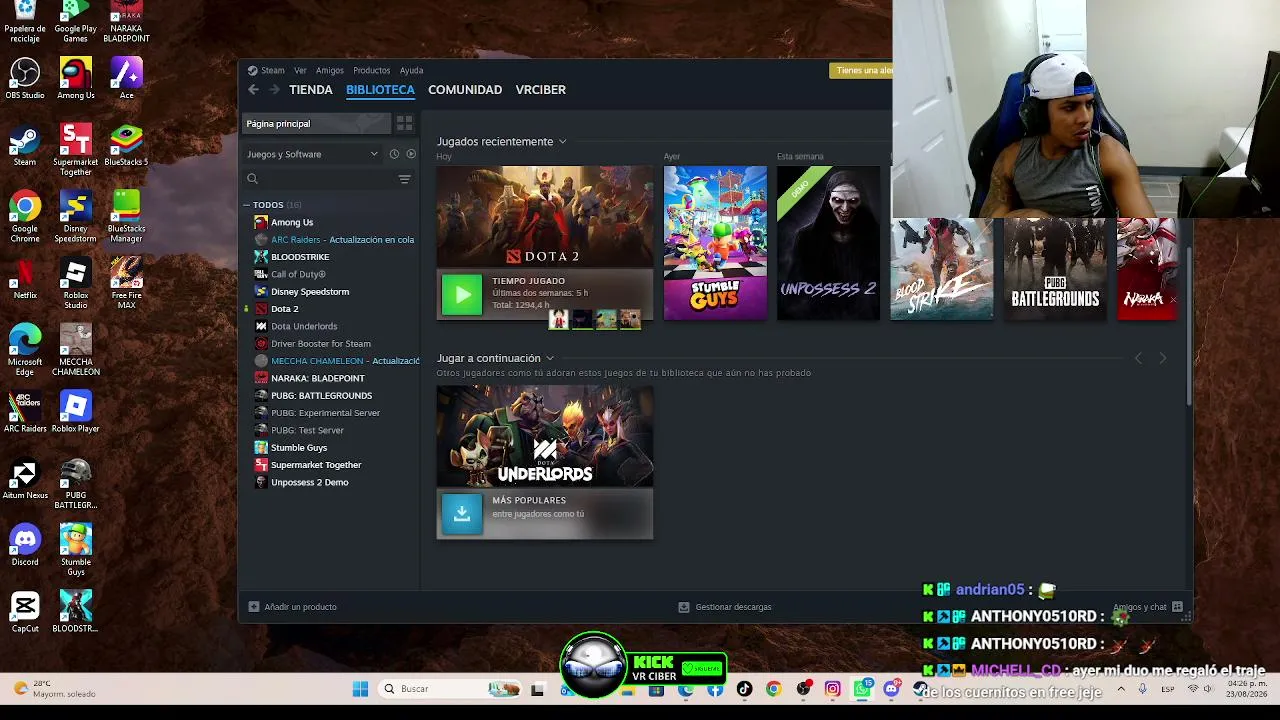Open TikTok from the taskbar
This screenshot has height=720, width=1280.
tap(744, 688)
